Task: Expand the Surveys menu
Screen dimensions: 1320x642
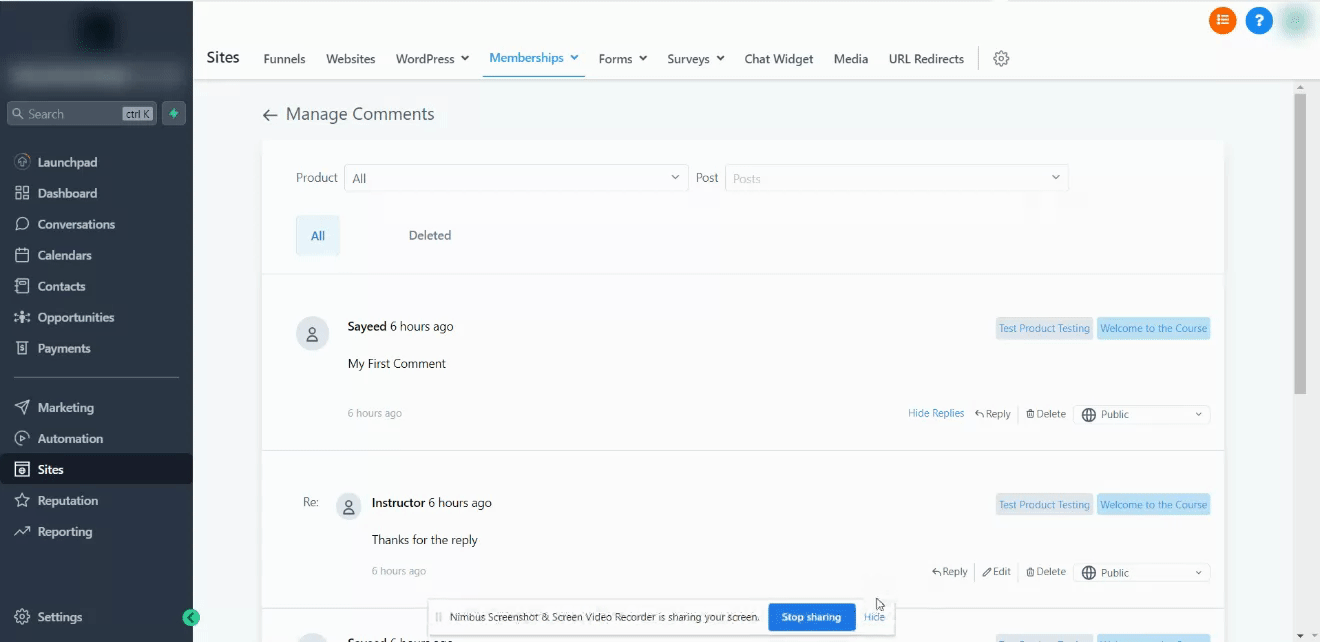Action: coord(696,59)
